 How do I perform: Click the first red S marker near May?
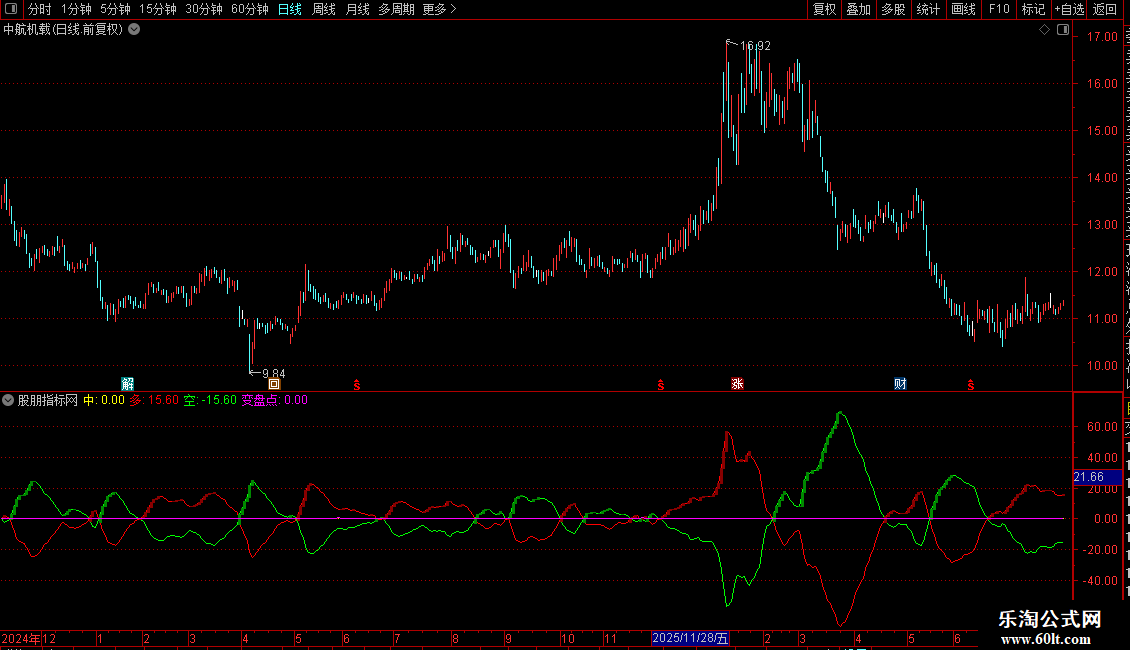(357, 385)
